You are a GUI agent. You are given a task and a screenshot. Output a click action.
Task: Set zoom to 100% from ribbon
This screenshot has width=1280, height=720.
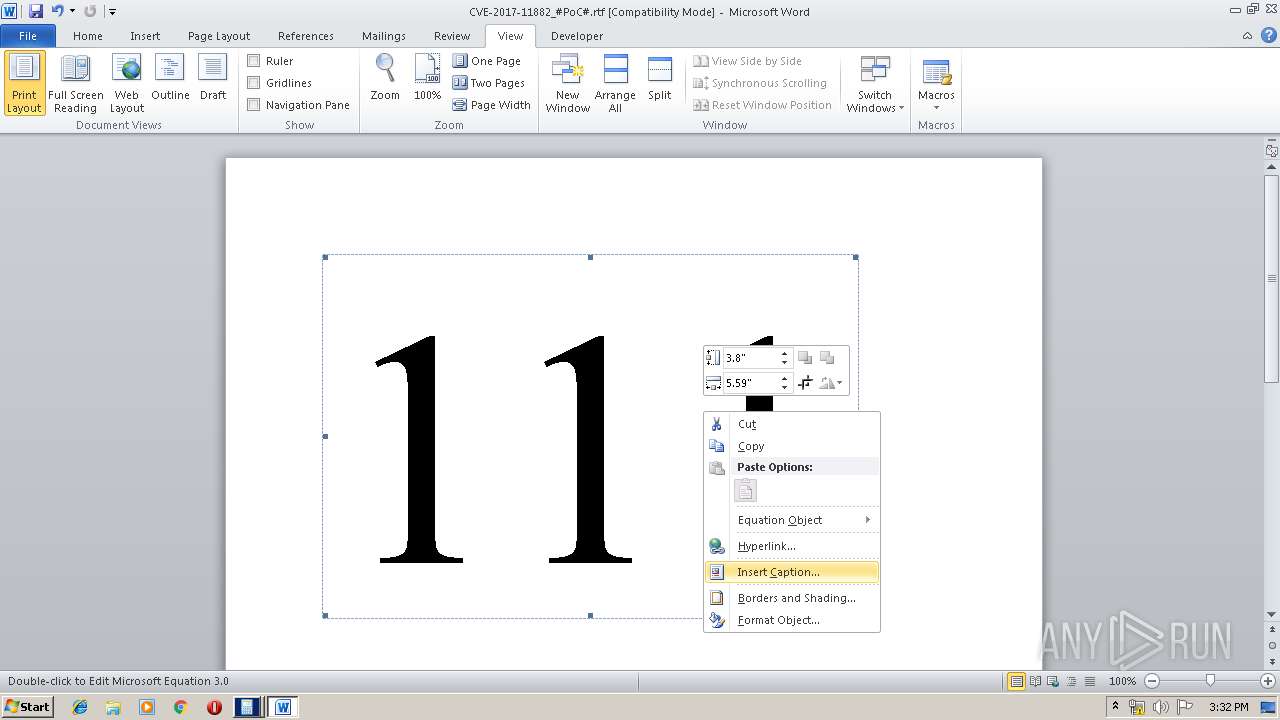(427, 78)
